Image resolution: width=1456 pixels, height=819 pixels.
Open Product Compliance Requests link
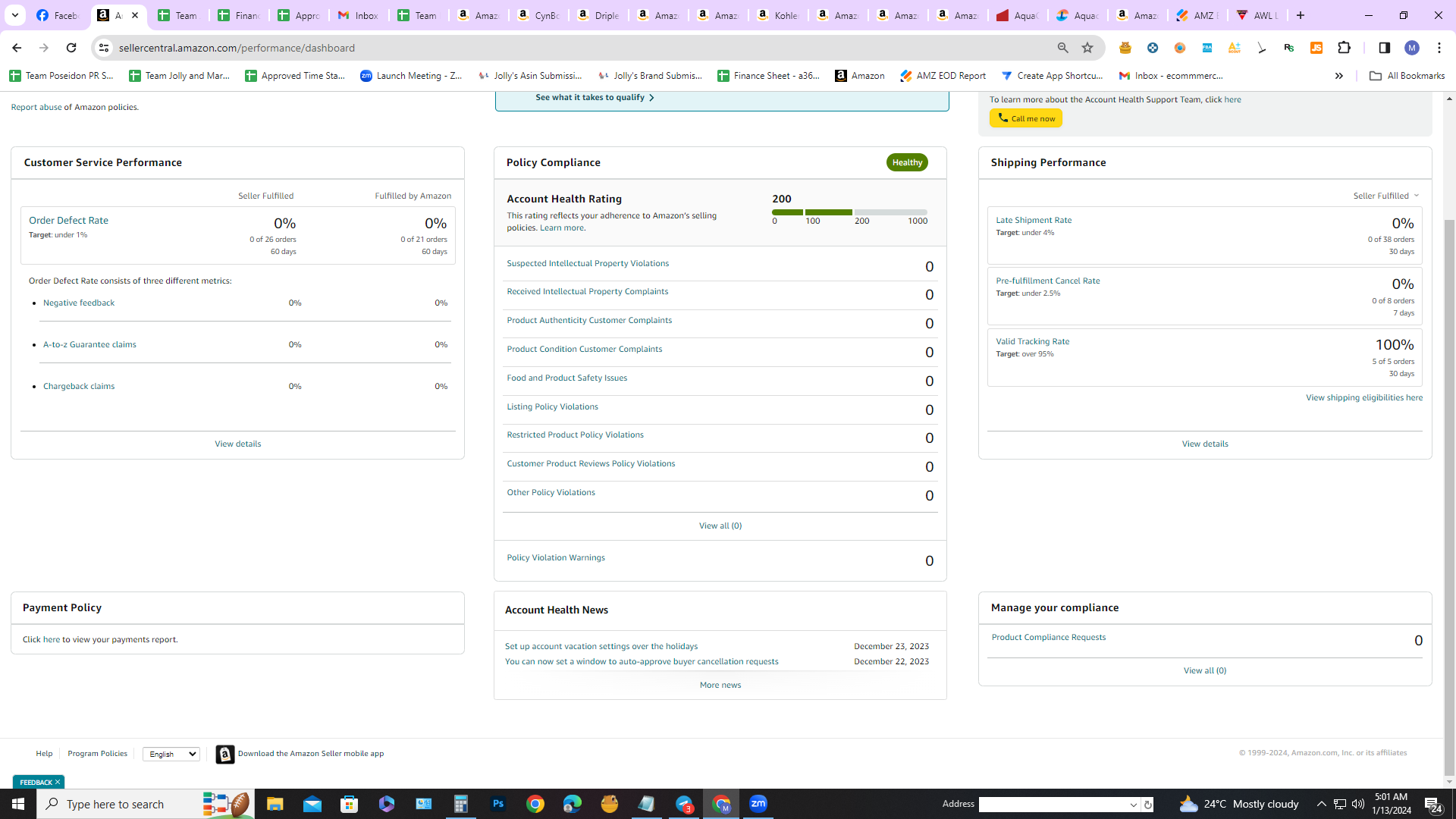point(1049,637)
